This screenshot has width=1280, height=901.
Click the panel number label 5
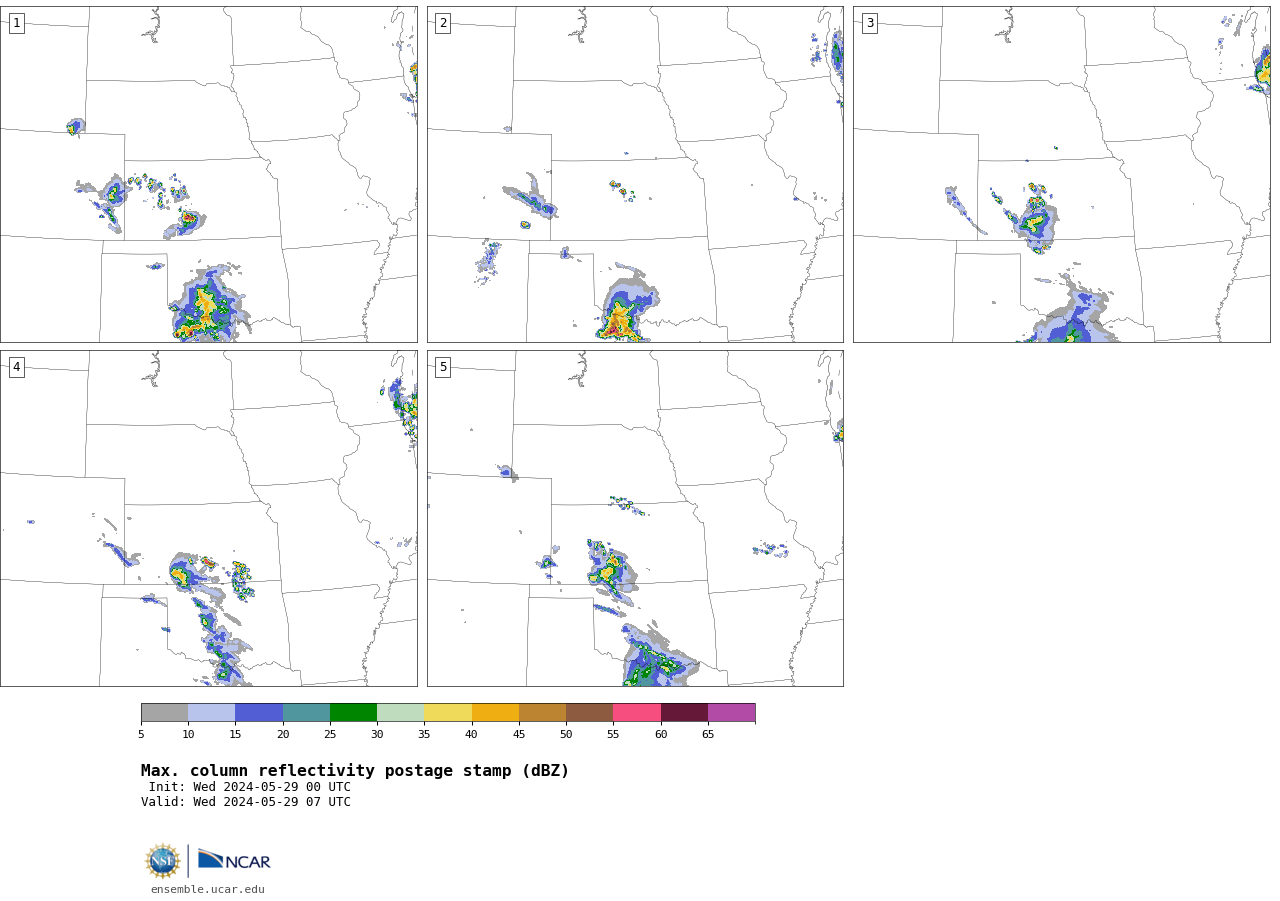(x=443, y=367)
